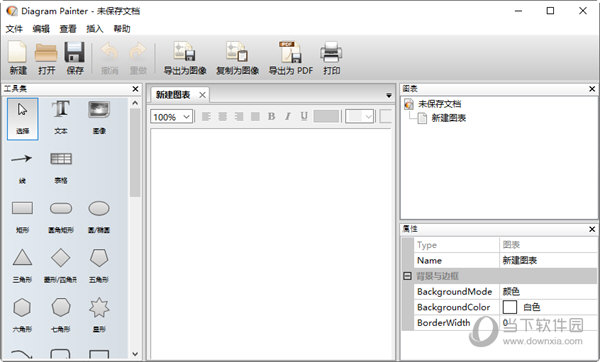
Task: Click the Name property value field
Action: point(548,261)
